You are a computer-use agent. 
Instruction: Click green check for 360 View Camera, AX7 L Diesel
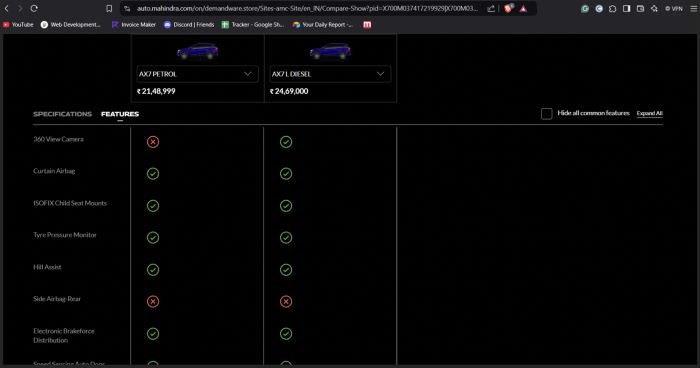click(286, 142)
